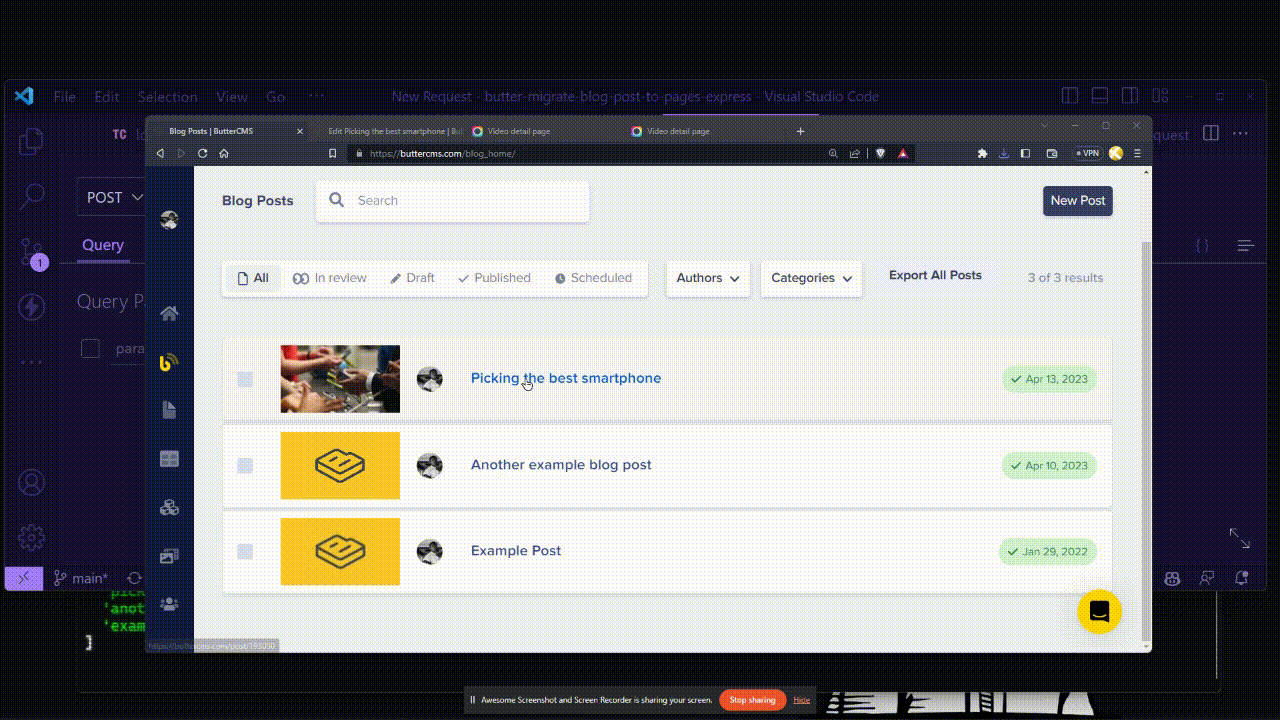Tick checkbox for Example Post row
1280x720 pixels.
245,551
